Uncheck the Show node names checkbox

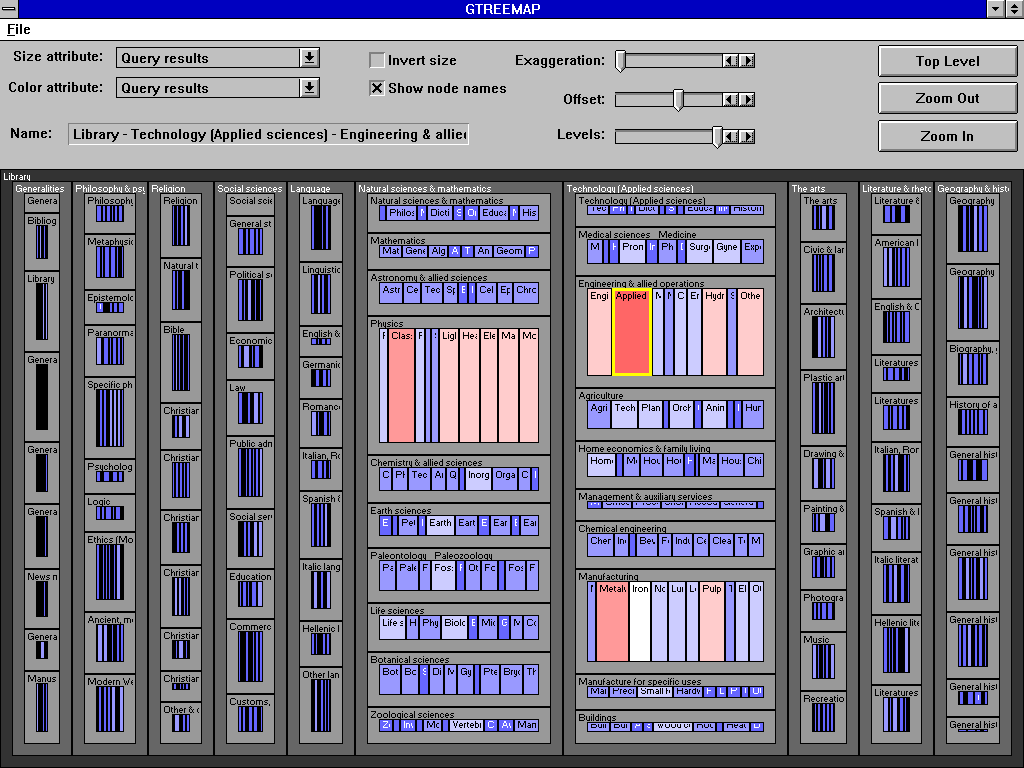click(377, 88)
